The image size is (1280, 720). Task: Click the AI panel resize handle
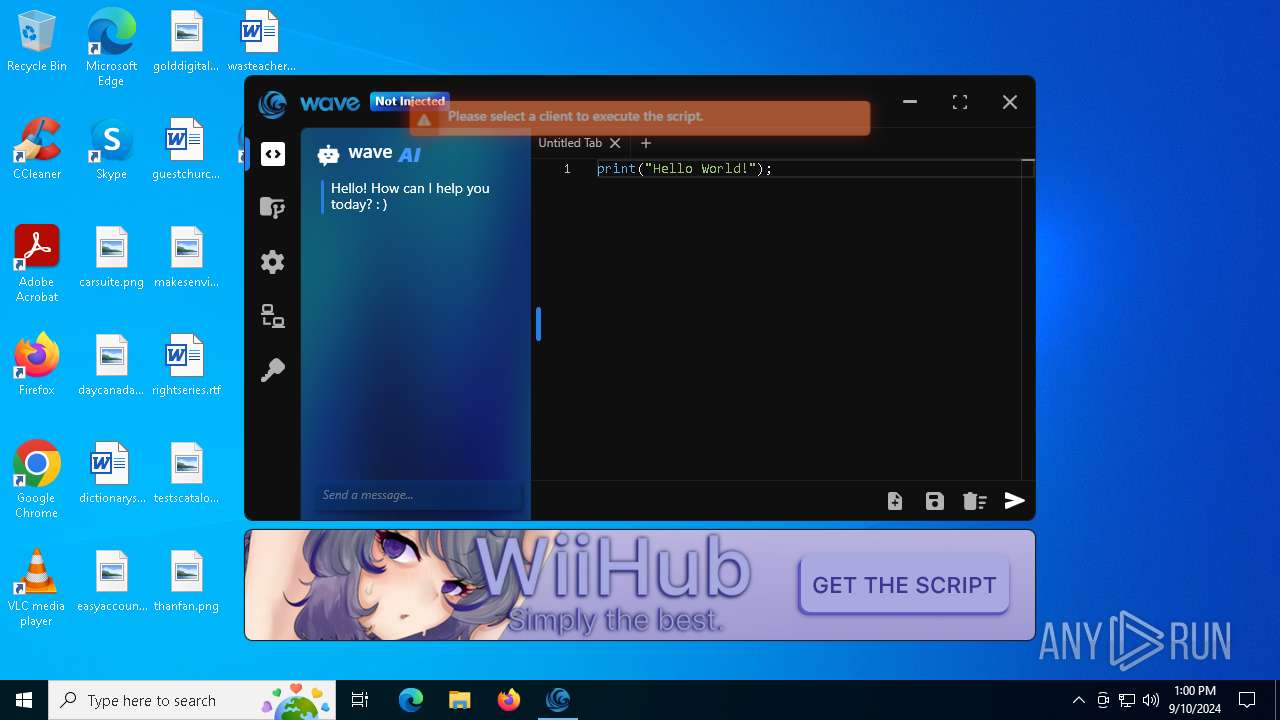click(538, 324)
